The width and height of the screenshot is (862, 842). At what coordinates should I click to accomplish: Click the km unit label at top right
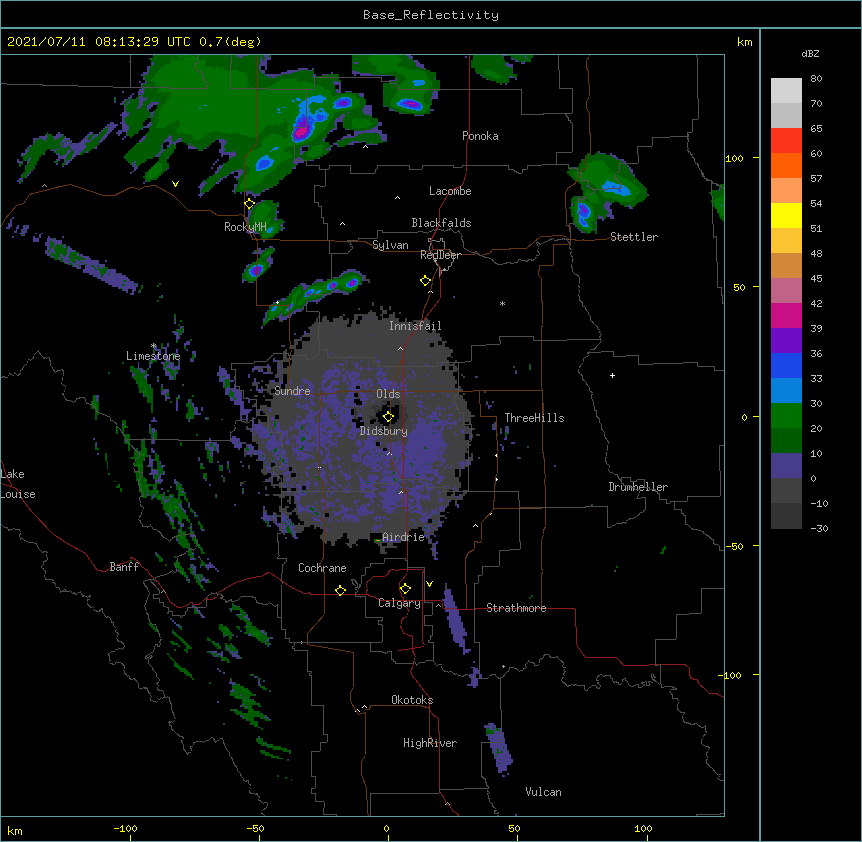click(x=745, y=42)
